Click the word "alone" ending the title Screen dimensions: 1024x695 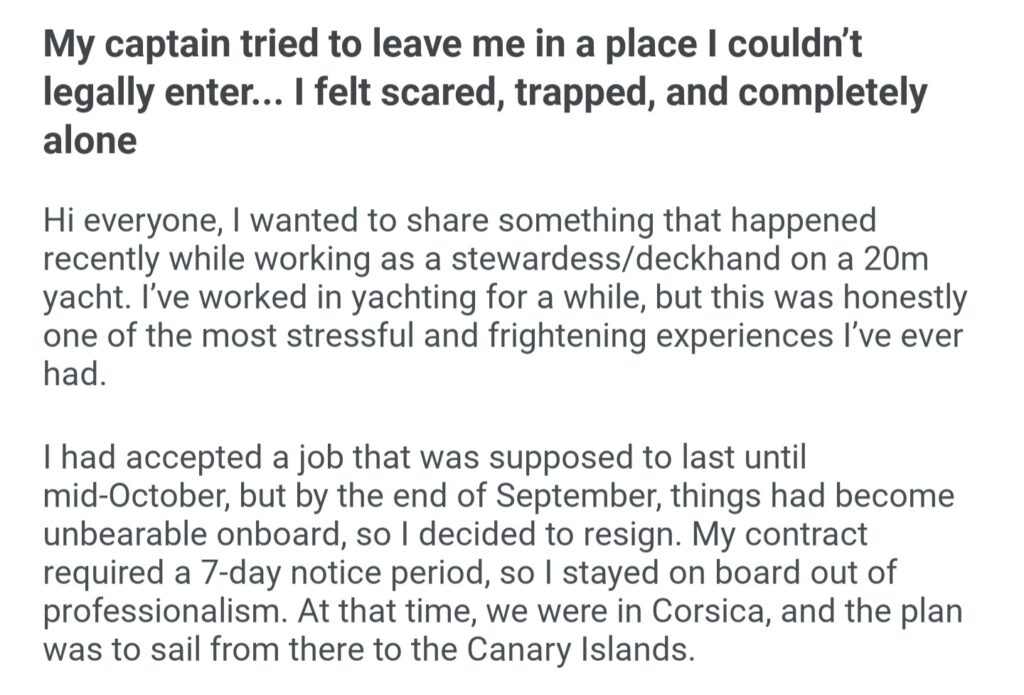(x=89, y=141)
